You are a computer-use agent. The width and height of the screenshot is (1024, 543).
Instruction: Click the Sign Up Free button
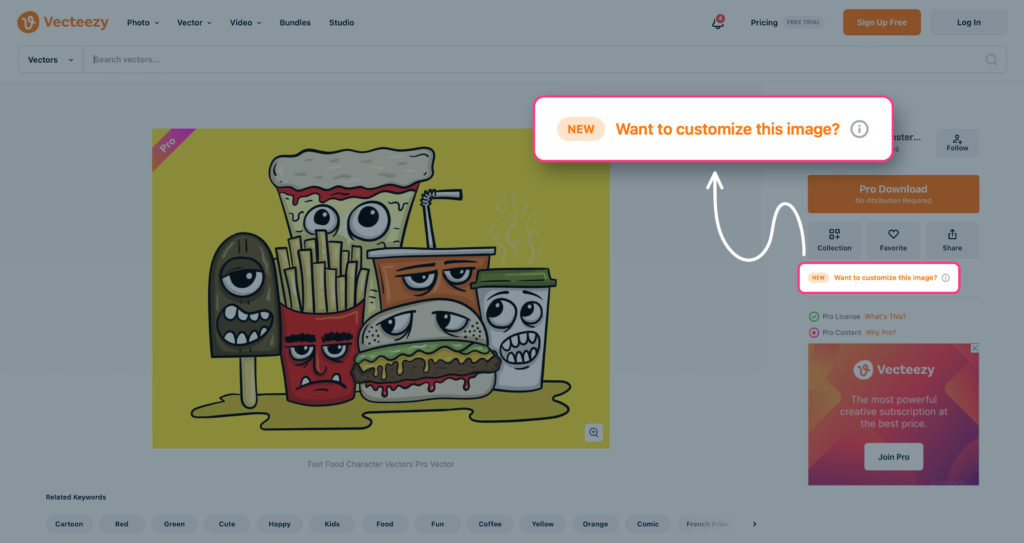(882, 22)
